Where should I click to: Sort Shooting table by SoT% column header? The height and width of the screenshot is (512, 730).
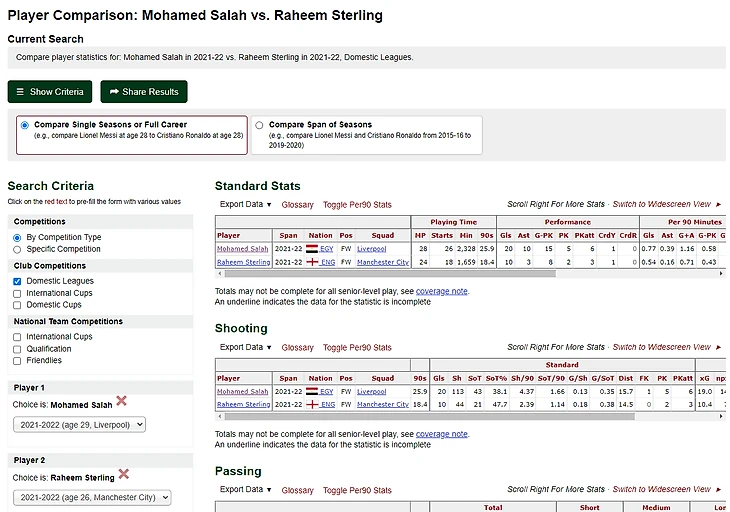pos(496,378)
